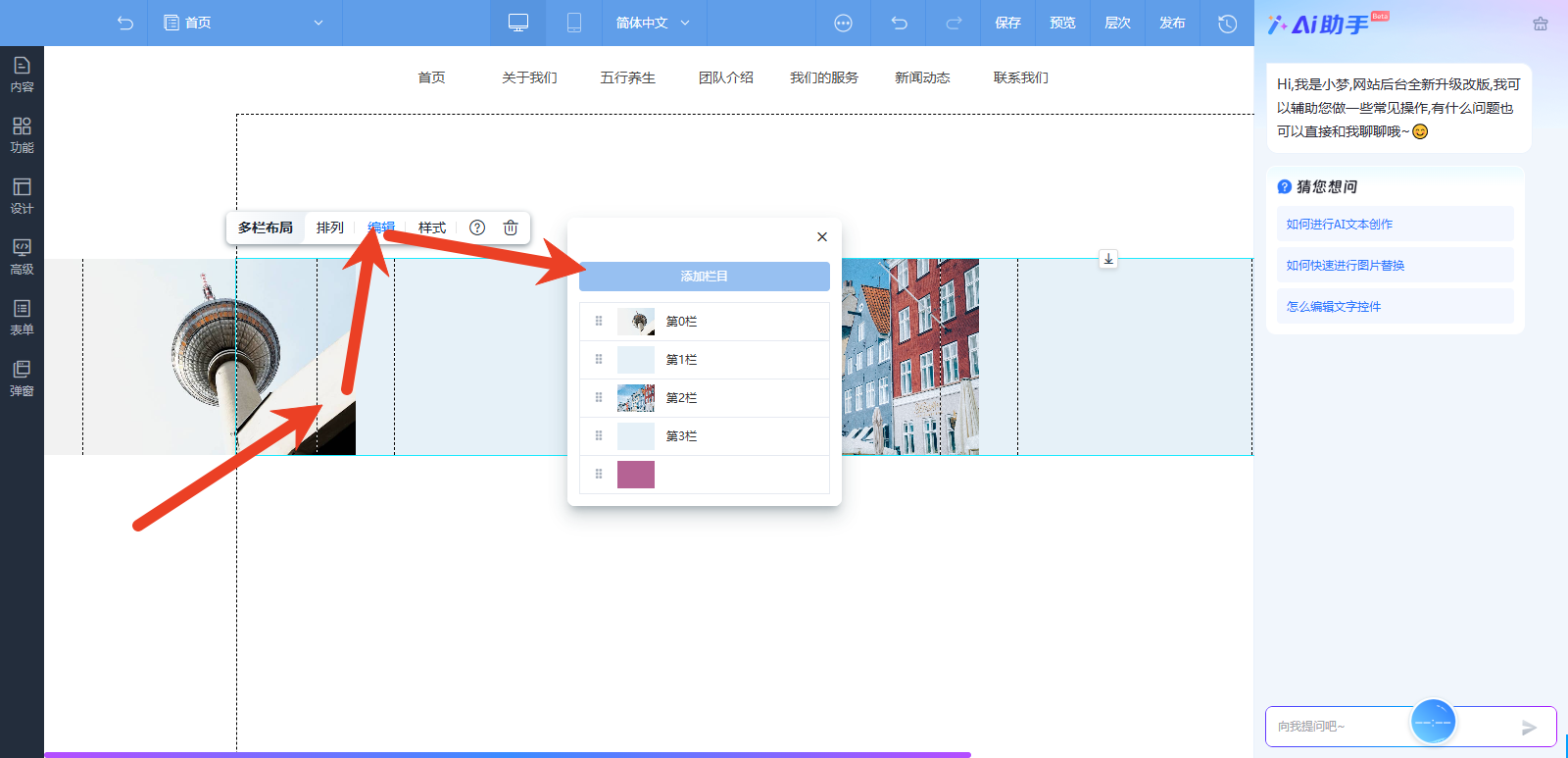Click the drag handle for 第3栏
The height and width of the screenshot is (758, 1568).
point(599,435)
